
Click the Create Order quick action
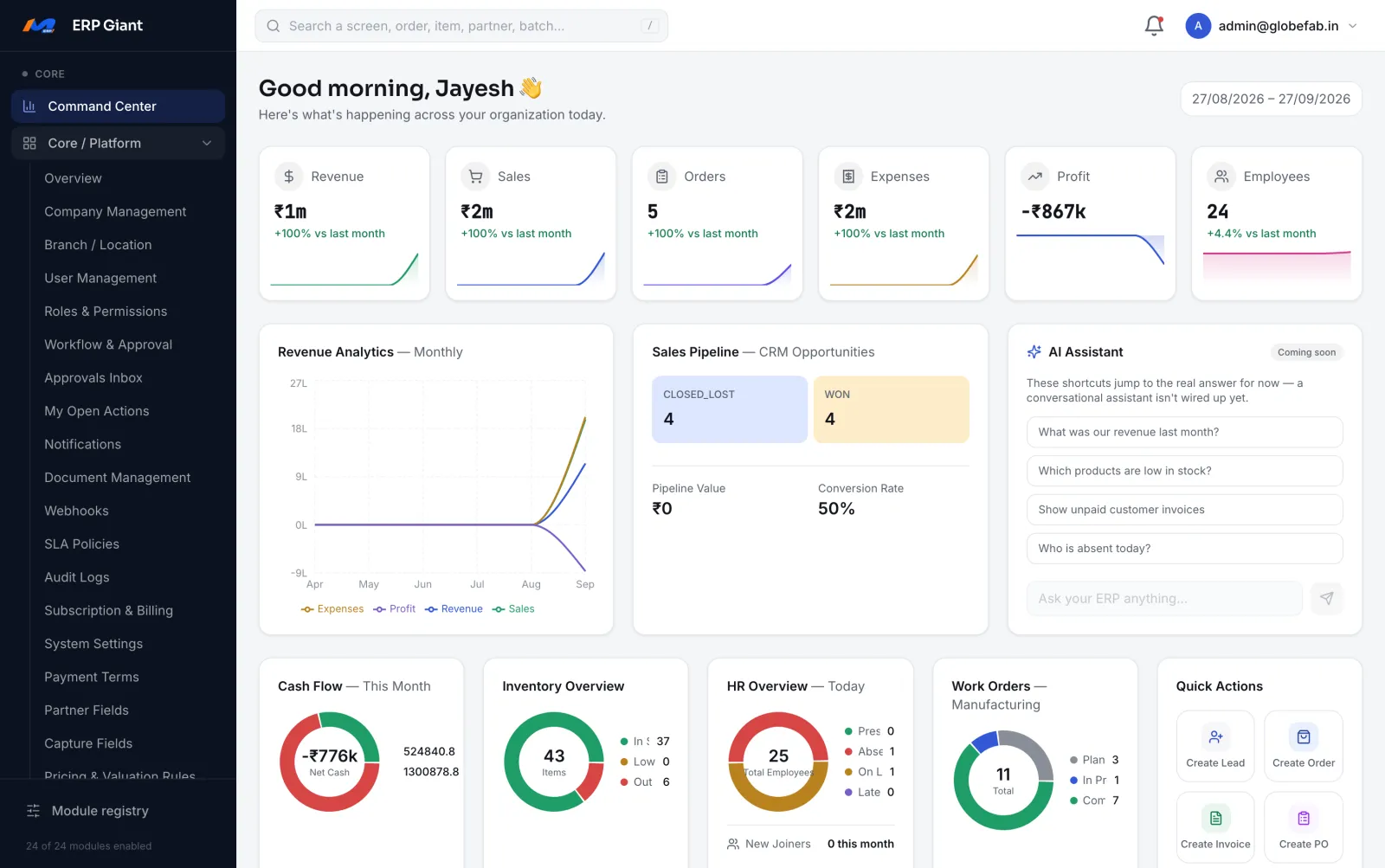[1304, 746]
